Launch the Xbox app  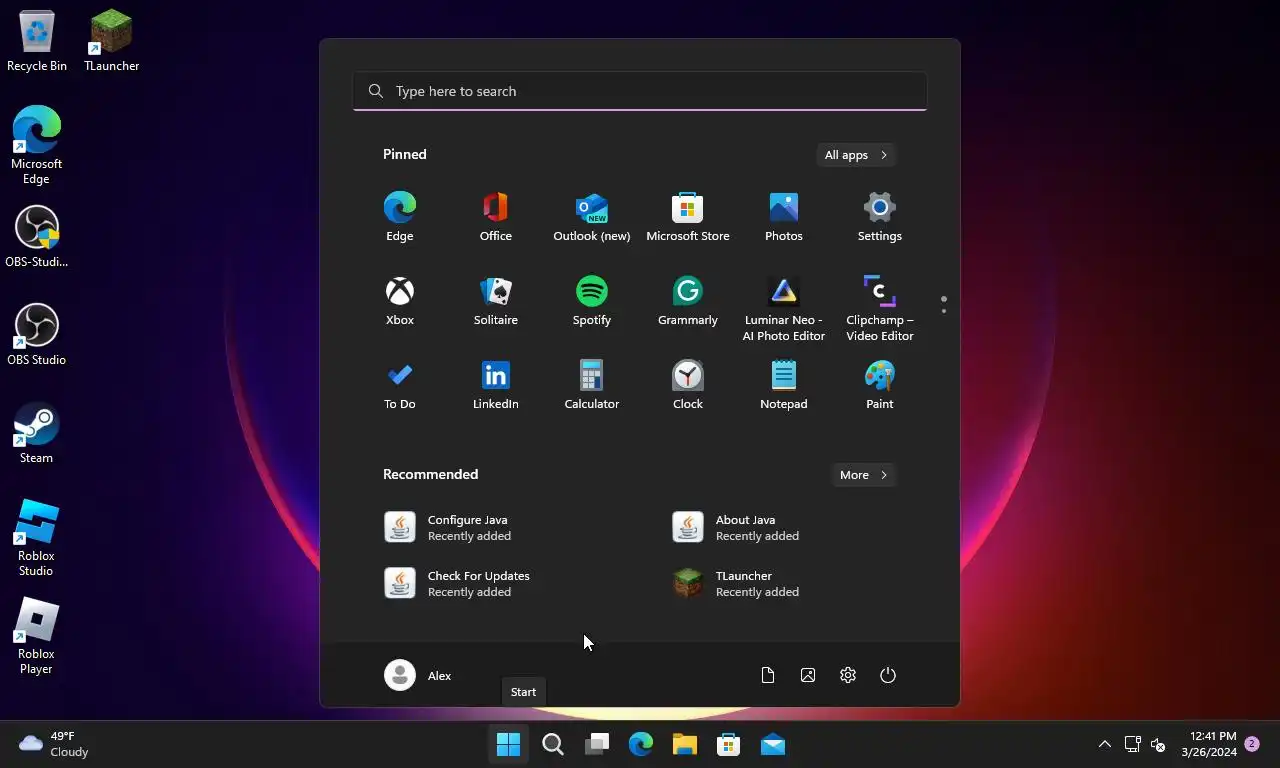[x=399, y=301]
